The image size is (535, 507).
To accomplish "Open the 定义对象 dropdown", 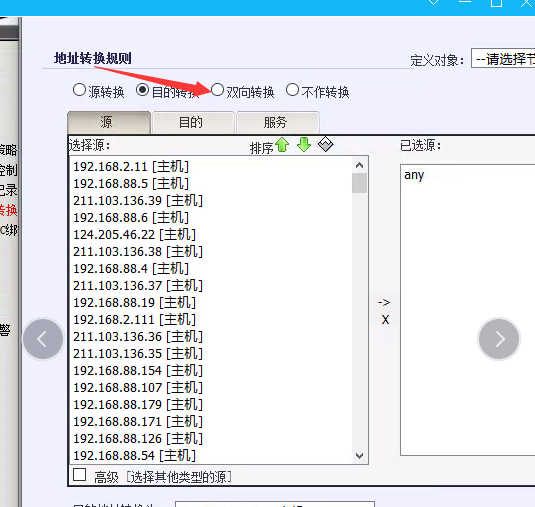I will [503, 58].
